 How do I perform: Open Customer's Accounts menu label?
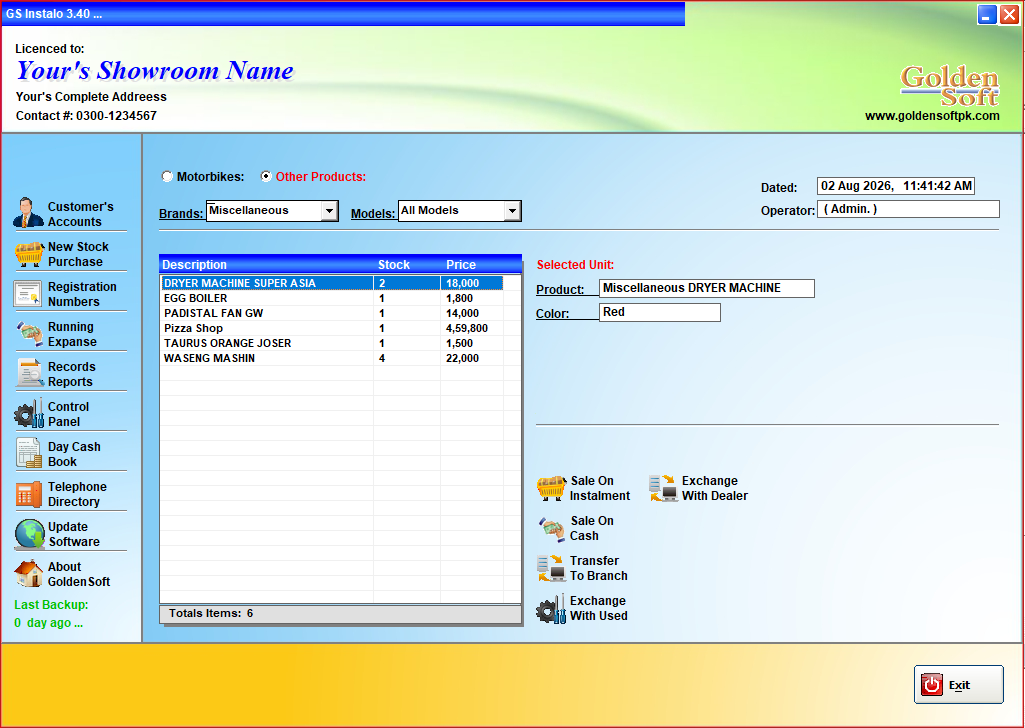(80, 214)
